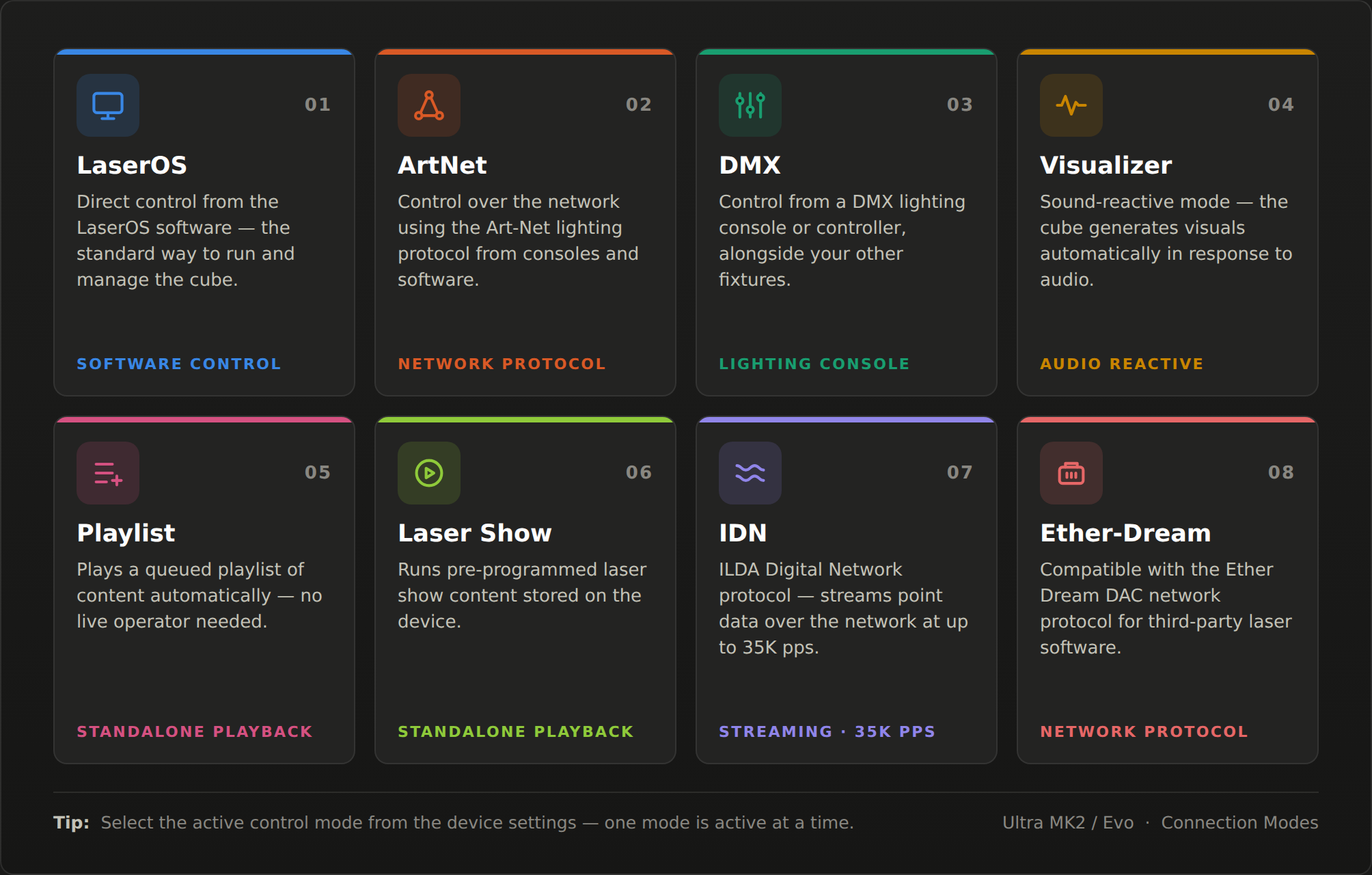Click the LIGHTING CONSOLE tag

[x=814, y=364]
